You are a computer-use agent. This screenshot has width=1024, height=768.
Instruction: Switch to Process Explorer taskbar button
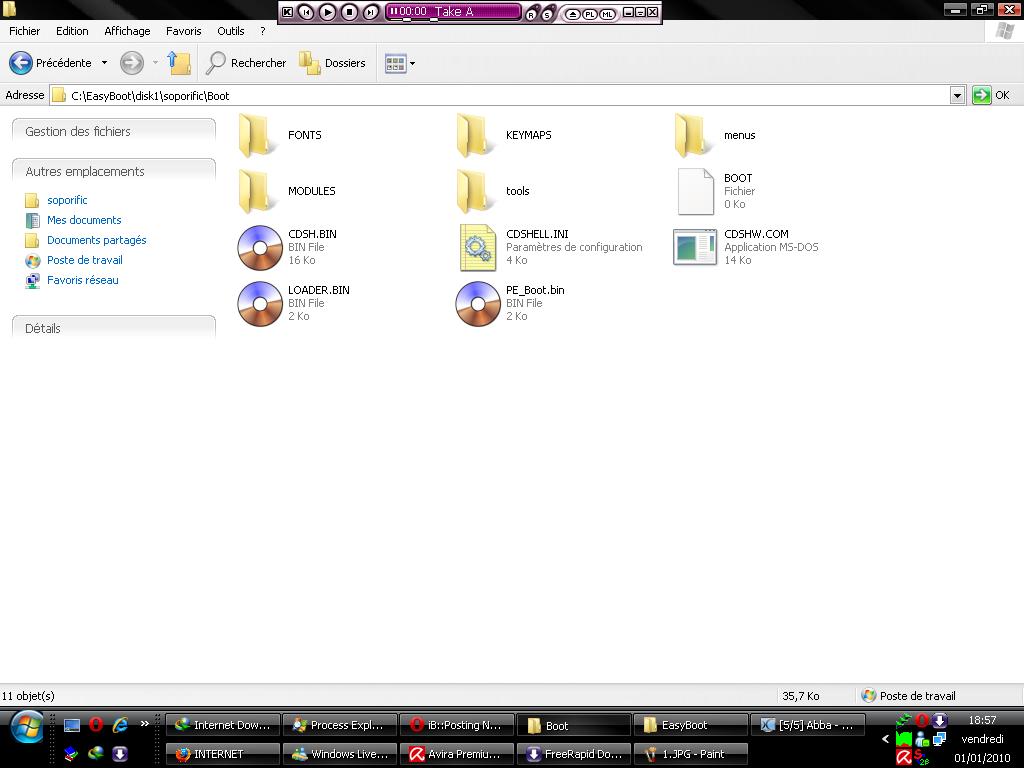tap(340, 725)
